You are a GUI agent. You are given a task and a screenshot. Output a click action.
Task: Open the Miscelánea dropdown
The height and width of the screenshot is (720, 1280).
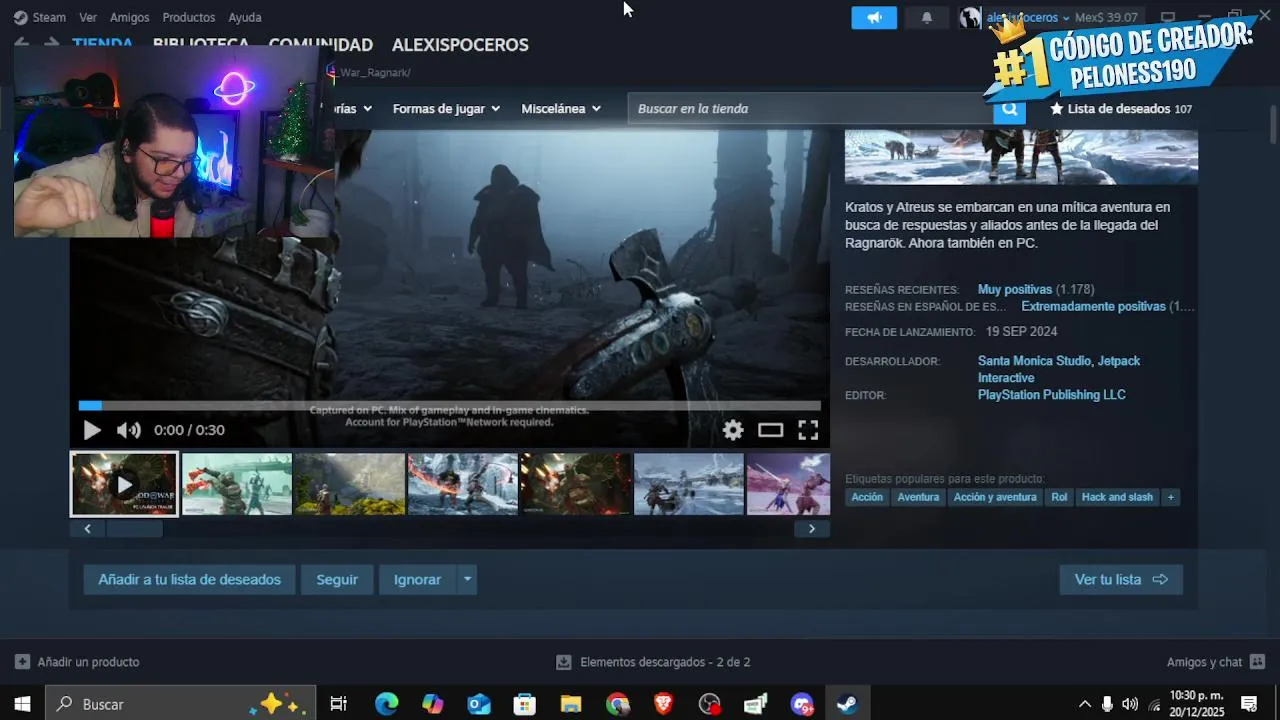point(561,109)
